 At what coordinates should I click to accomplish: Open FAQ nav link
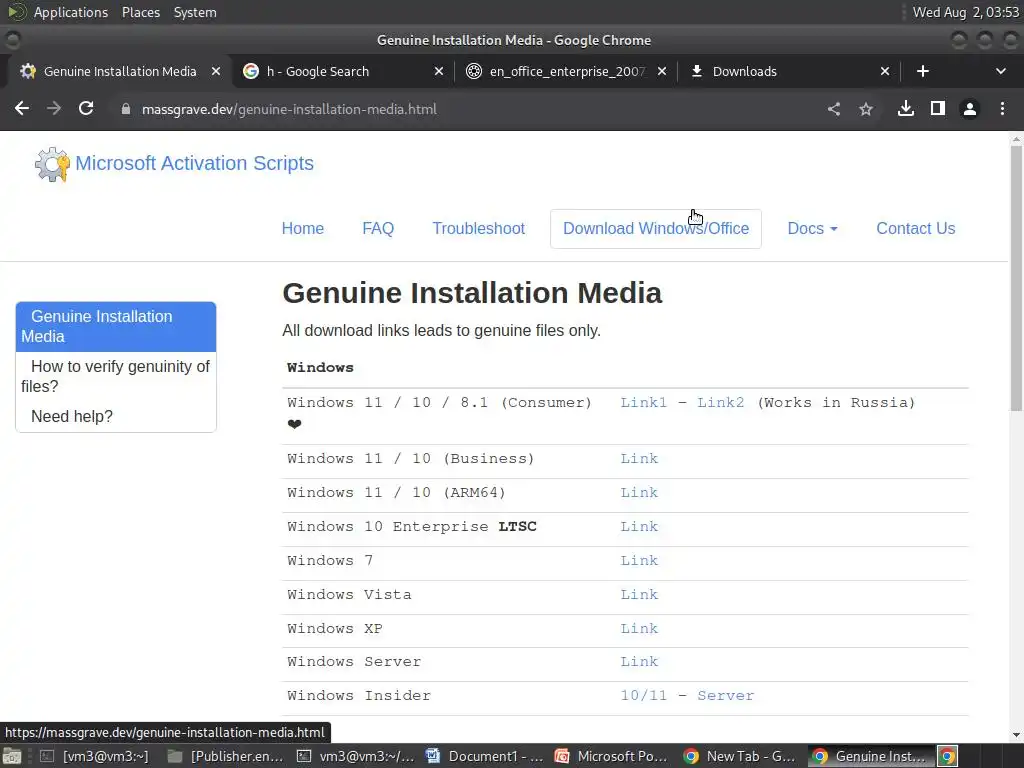click(378, 229)
